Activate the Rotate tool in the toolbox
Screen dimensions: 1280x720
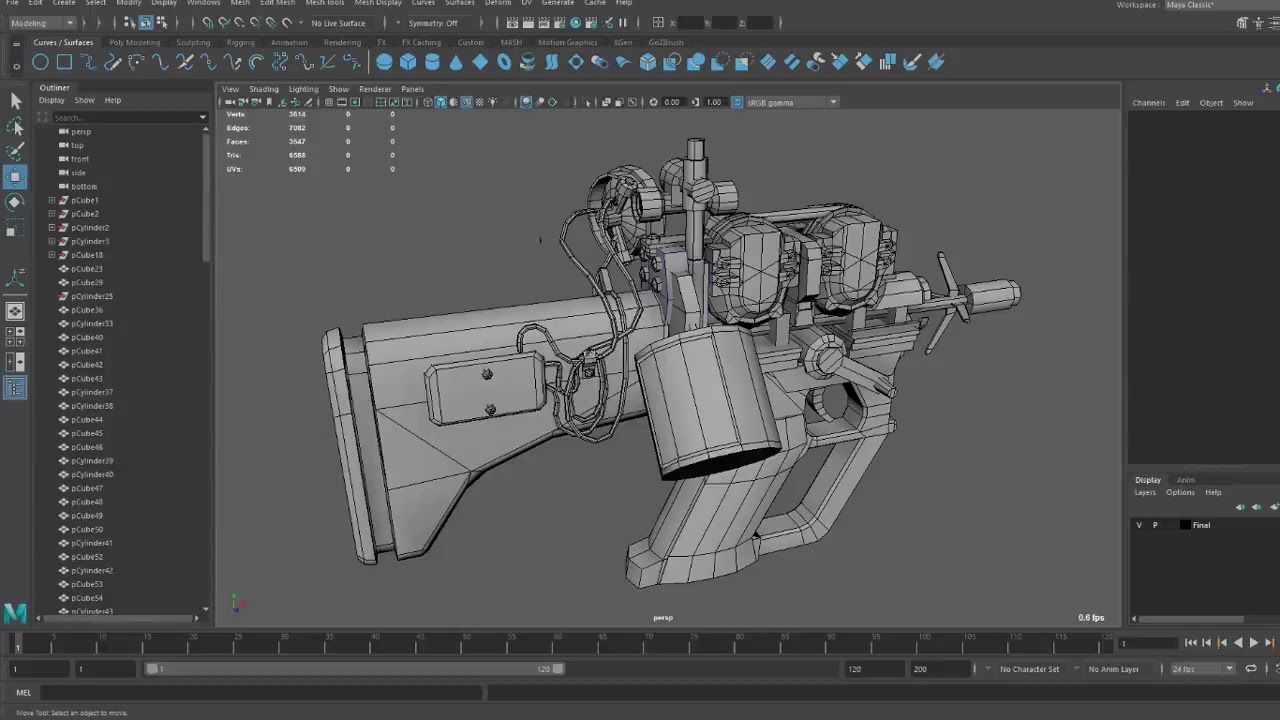click(15, 202)
